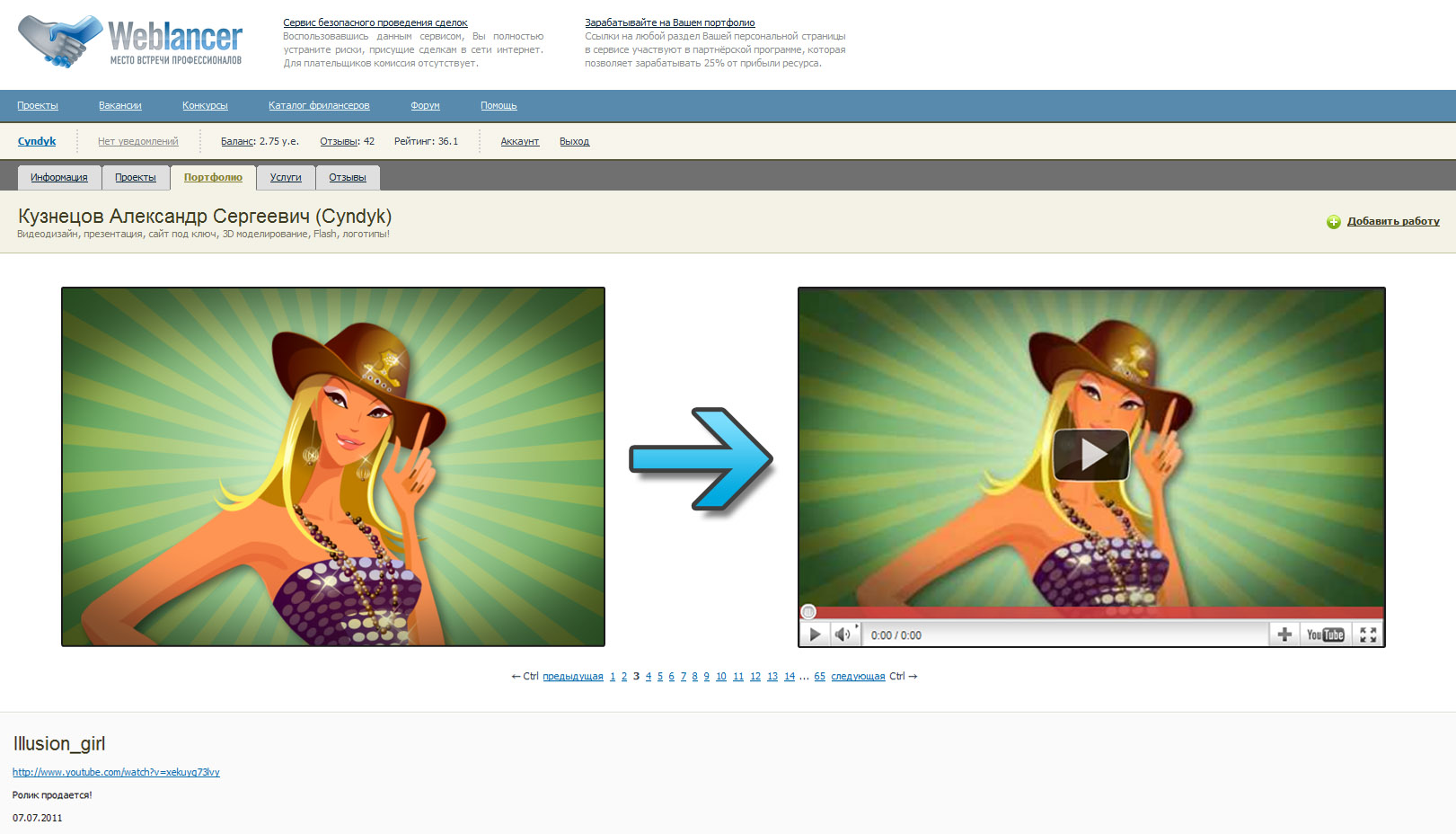Go to the предыдущая page link
Viewport: 1456px width, 834px height.
click(573, 677)
